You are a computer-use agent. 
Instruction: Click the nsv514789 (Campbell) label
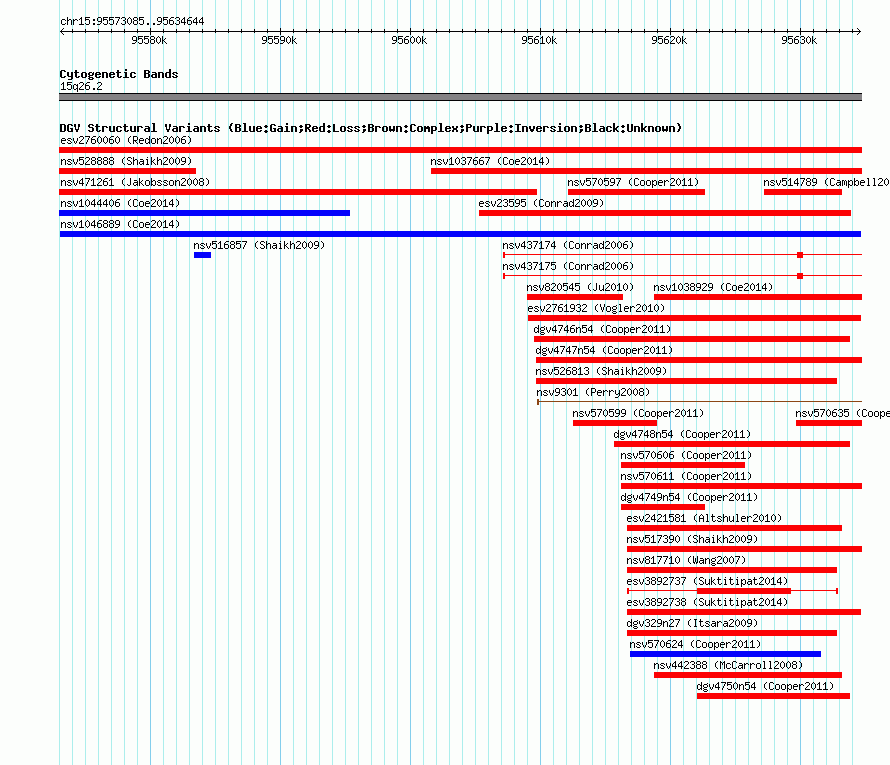(x=826, y=182)
